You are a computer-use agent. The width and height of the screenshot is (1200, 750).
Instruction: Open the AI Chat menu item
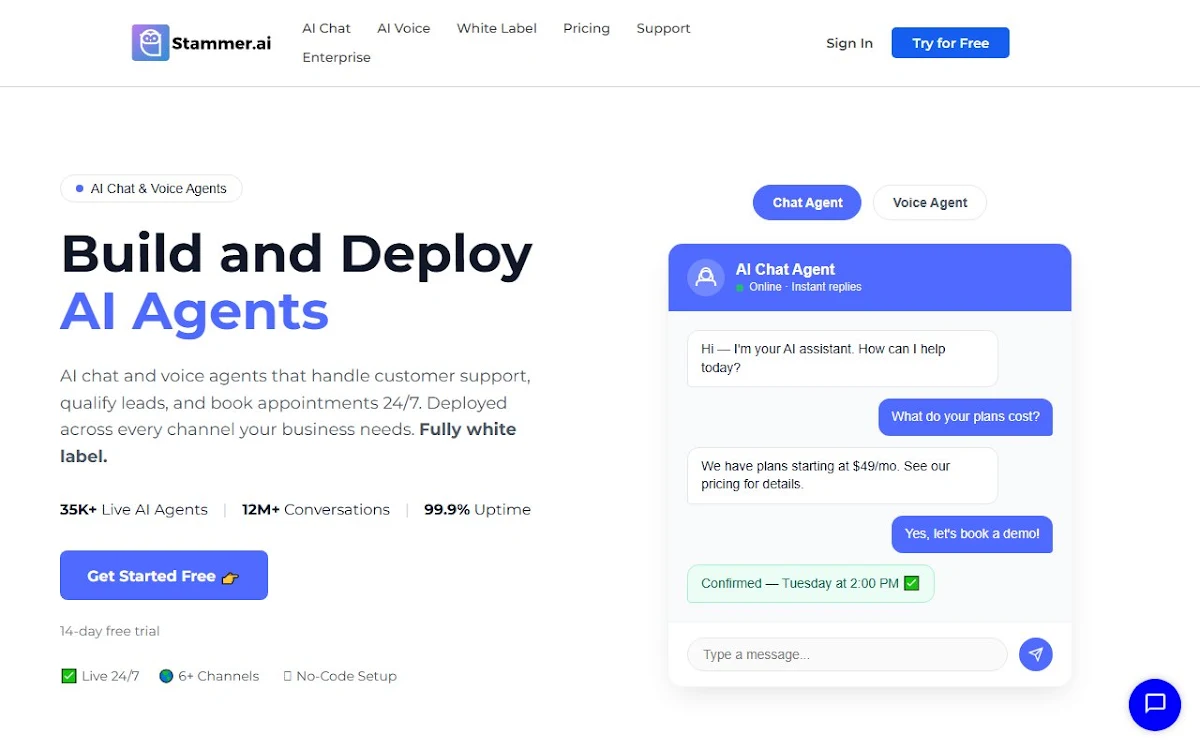[x=327, y=28]
